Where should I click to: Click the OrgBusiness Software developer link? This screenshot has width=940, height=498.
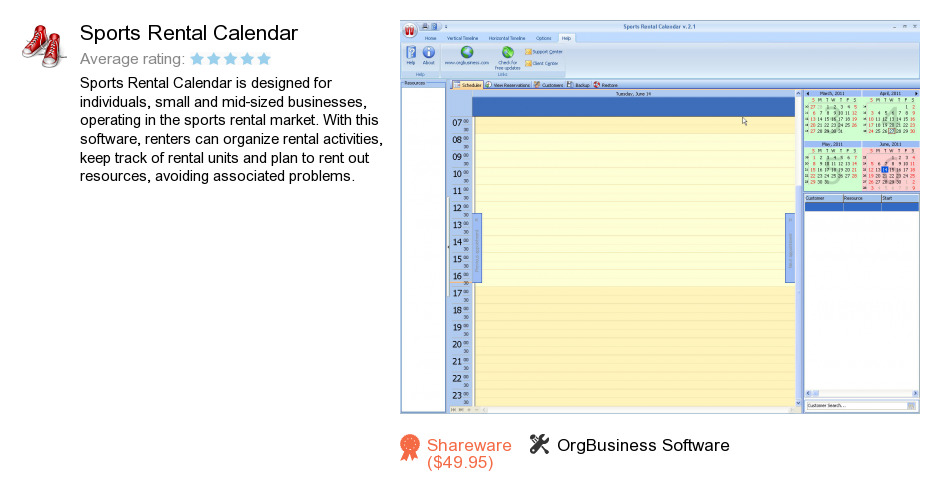click(x=643, y=445)
